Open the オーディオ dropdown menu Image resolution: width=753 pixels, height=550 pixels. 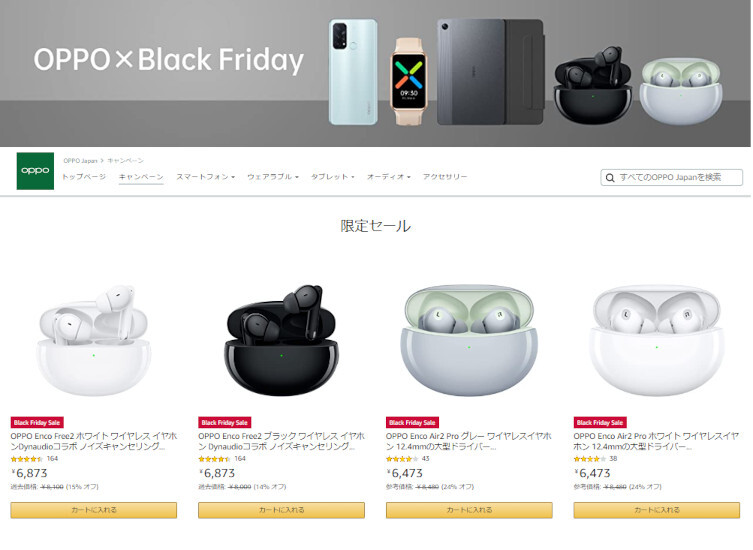tap(389, 177)
